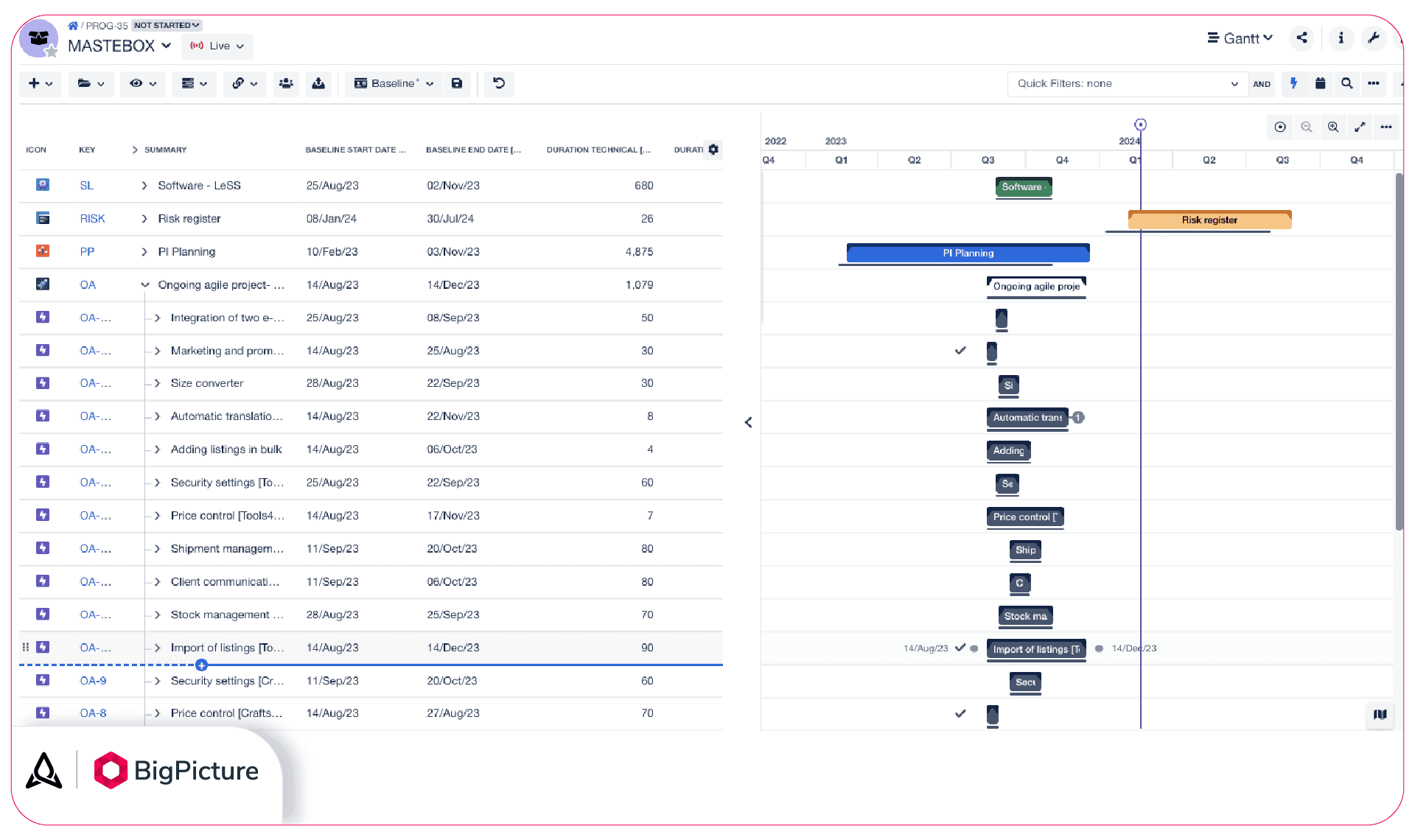Open the Quick Filters dropdown
The image size is (1415, 840).
[x=1128, y=84]
